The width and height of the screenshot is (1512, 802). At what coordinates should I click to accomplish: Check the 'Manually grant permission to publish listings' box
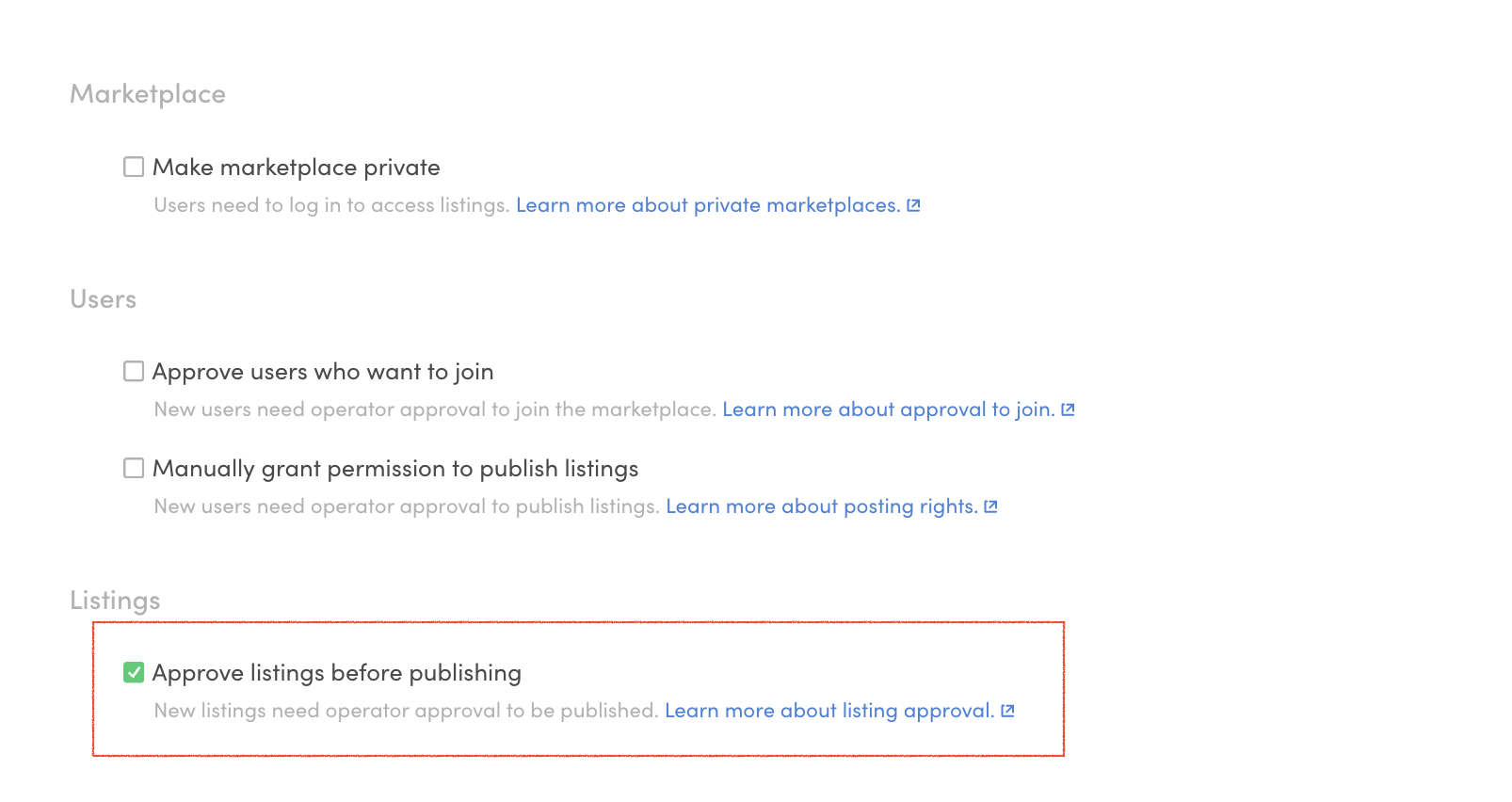(134, 468)
